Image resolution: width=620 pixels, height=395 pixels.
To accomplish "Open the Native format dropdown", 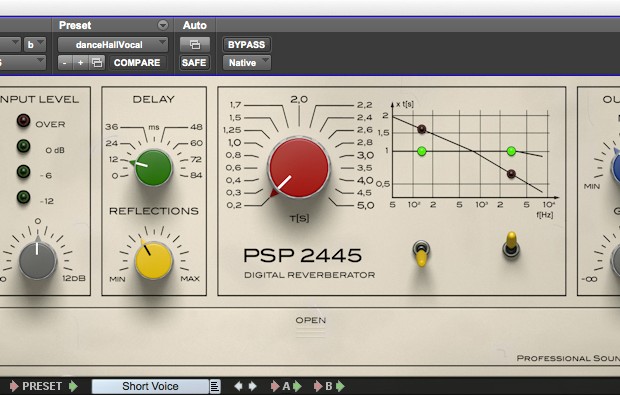I will 247,63.
